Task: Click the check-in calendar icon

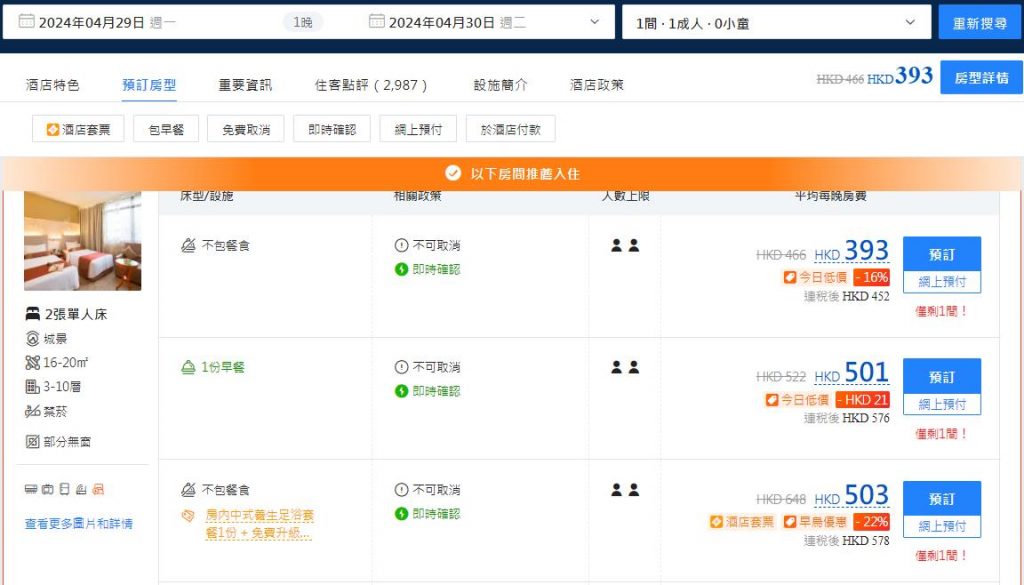Action: tap(27, 22)
